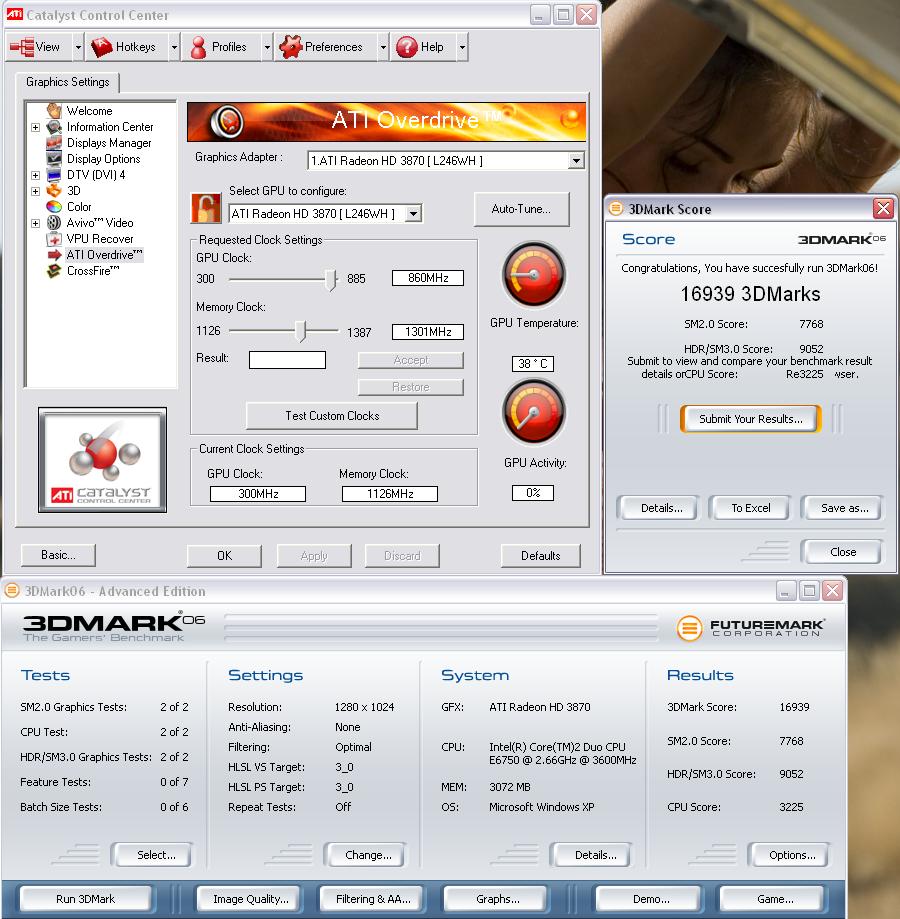Click the Defaults button
900x919 pixels.
(x=540, y=556)
